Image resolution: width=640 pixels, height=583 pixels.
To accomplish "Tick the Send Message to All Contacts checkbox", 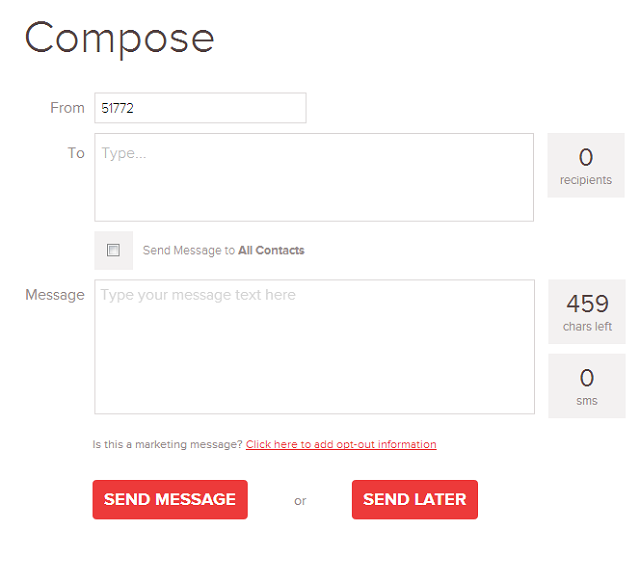I will 113,250.
